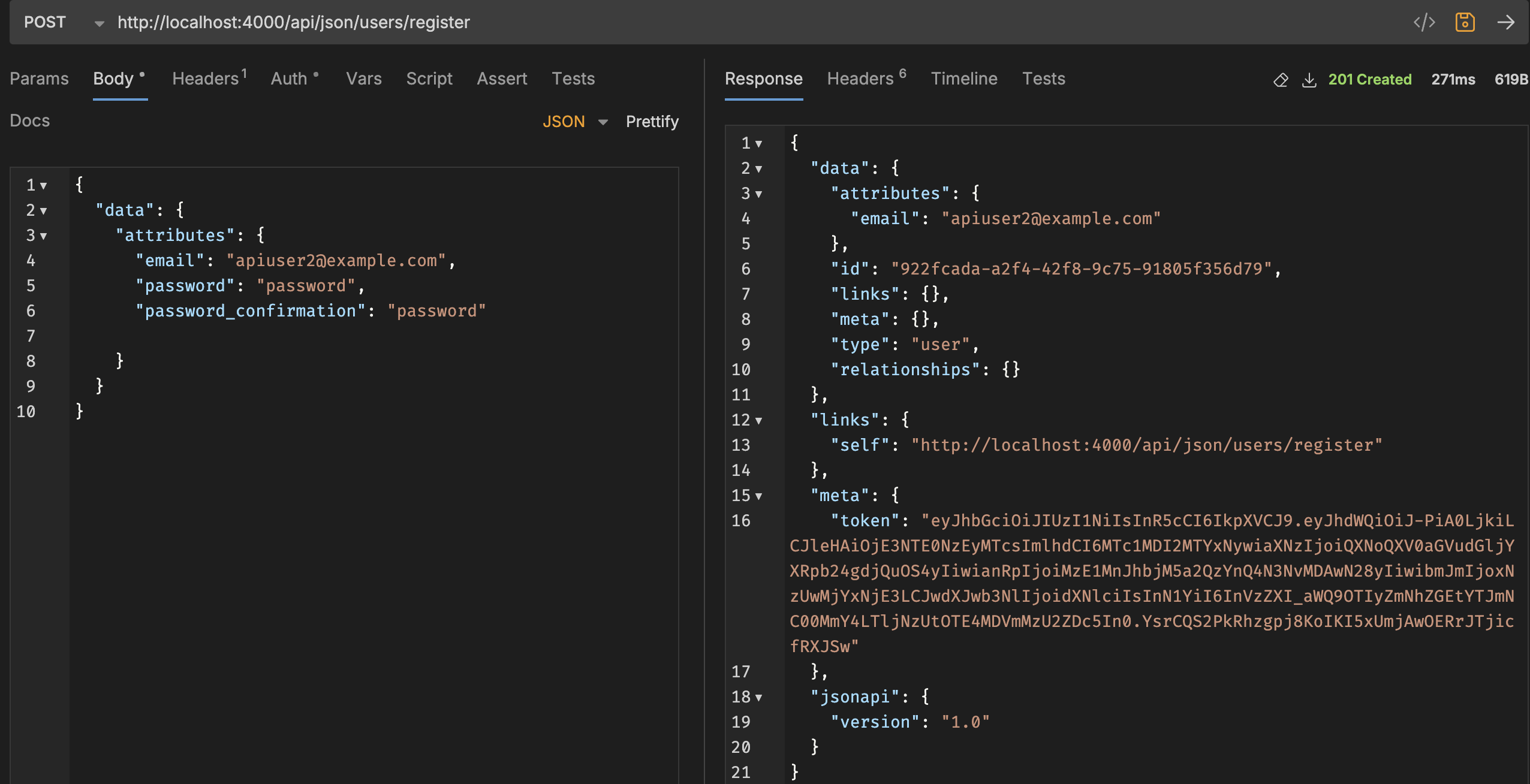Click the generate code icon
The width and height of the screenshot is (1530, 784).
pyautogui.click(x=1424, y=23)
